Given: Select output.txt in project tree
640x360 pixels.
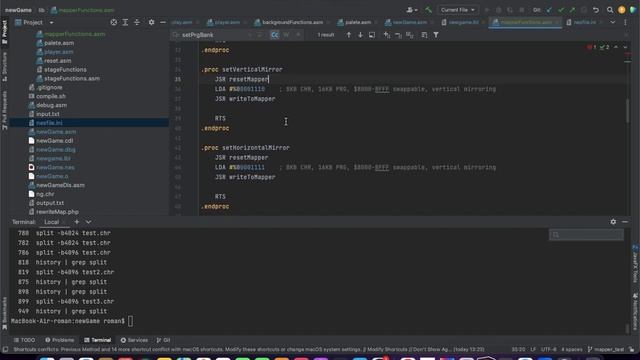Looking at the screenshot, I should [x=50, y=203].
